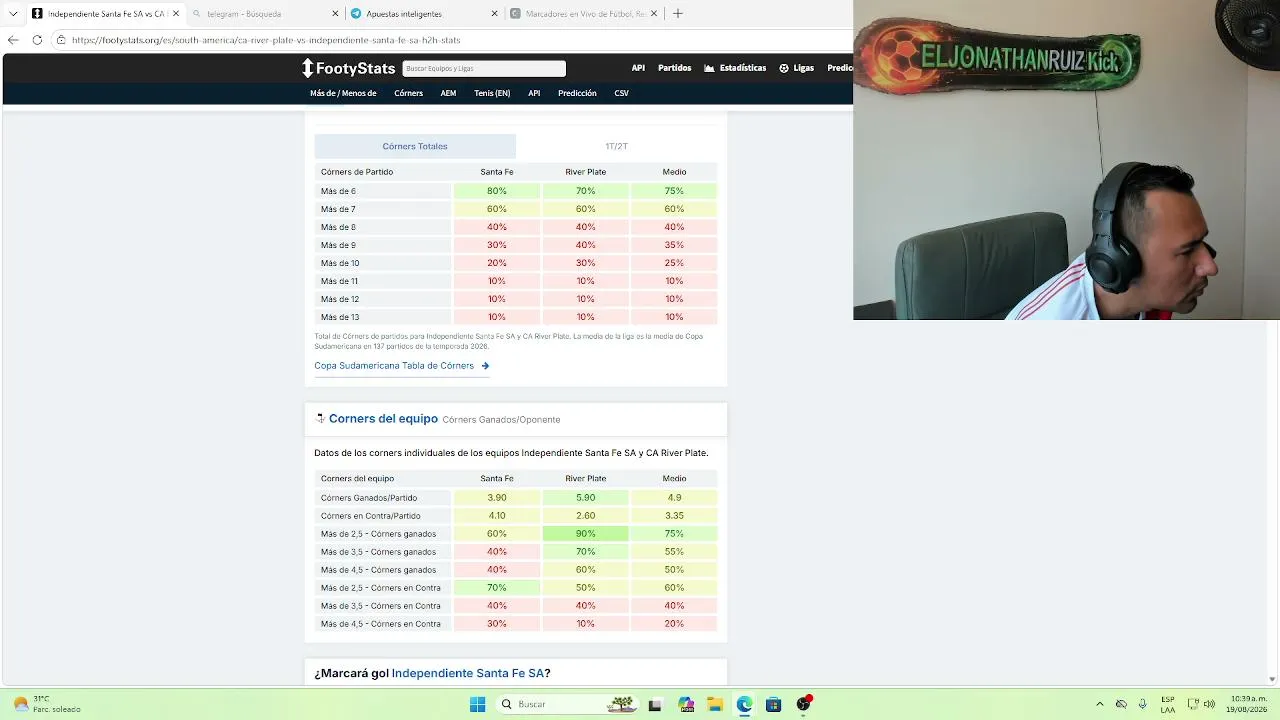Open Task View from the taskbar
Screen dimensions: 1280x720
[x=655, y=704]
